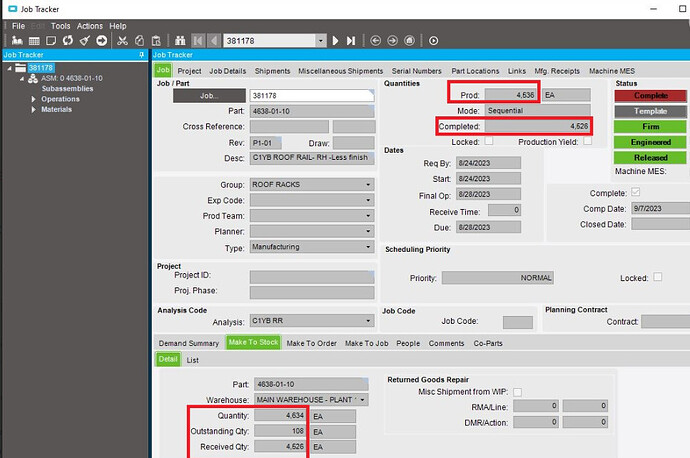This screenshot has width=690, height=458.
Task: Collapse the ASM: 0 4638-01-10 node
Action: (22, 79)
